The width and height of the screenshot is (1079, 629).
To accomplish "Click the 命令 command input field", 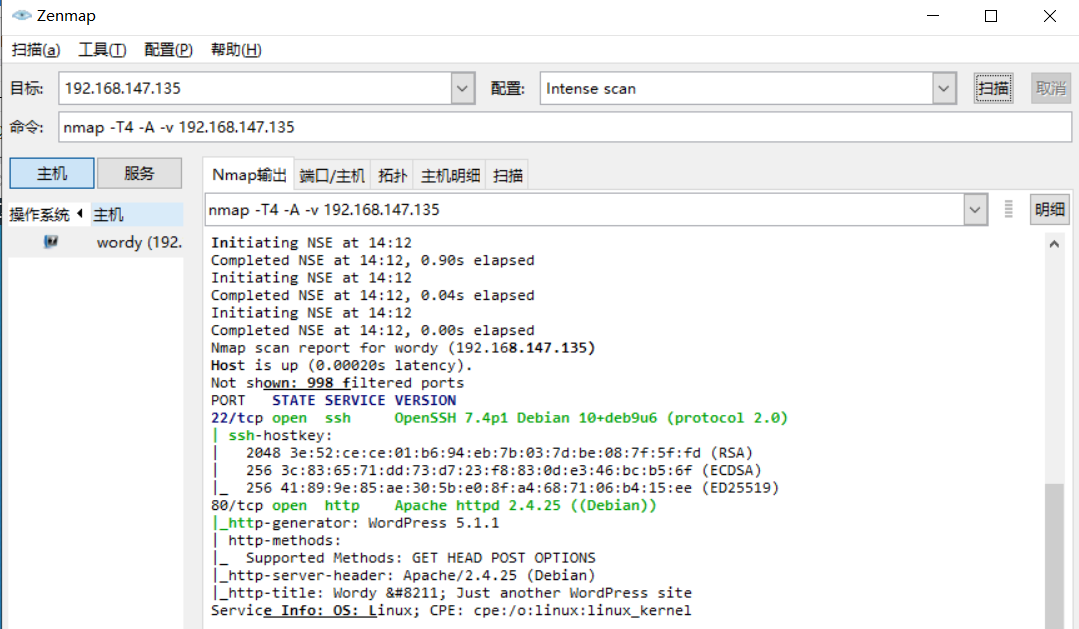I will coord(565,127).
